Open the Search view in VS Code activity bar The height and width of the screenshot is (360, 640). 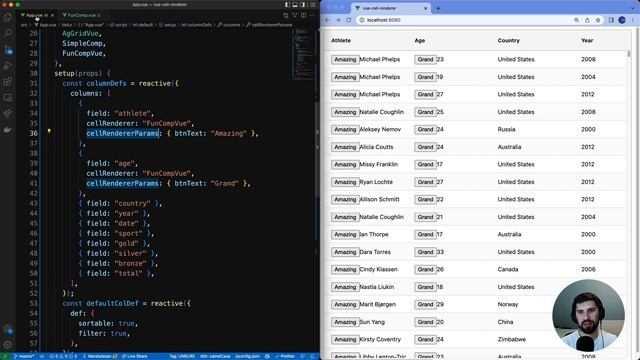pos(8,33)
